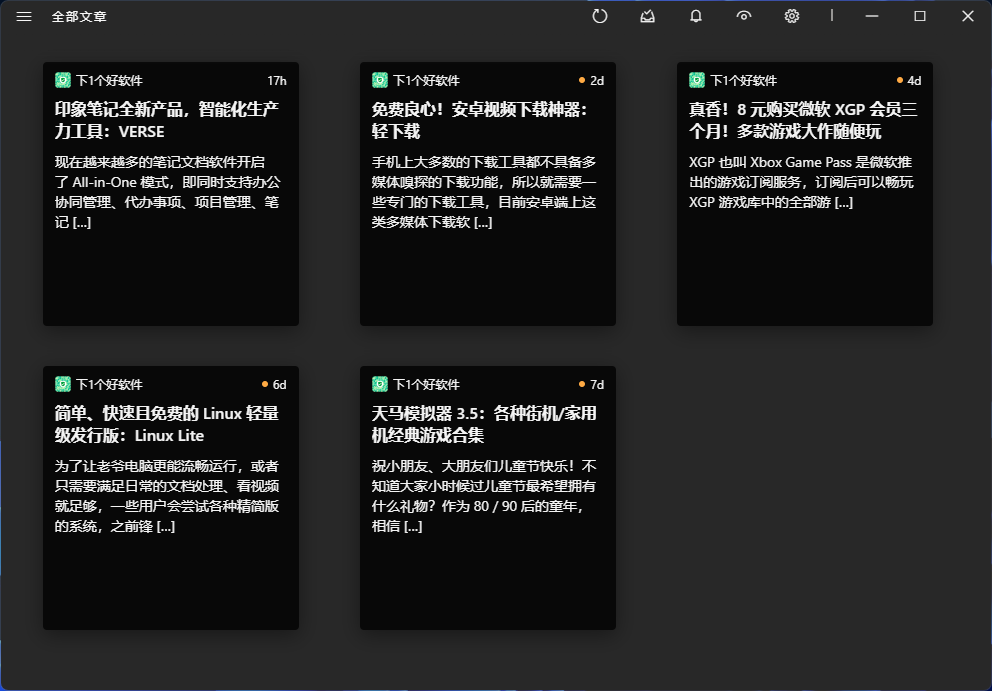
Task: Open the hamburger navigation menu
Action: tap(24, 17)
